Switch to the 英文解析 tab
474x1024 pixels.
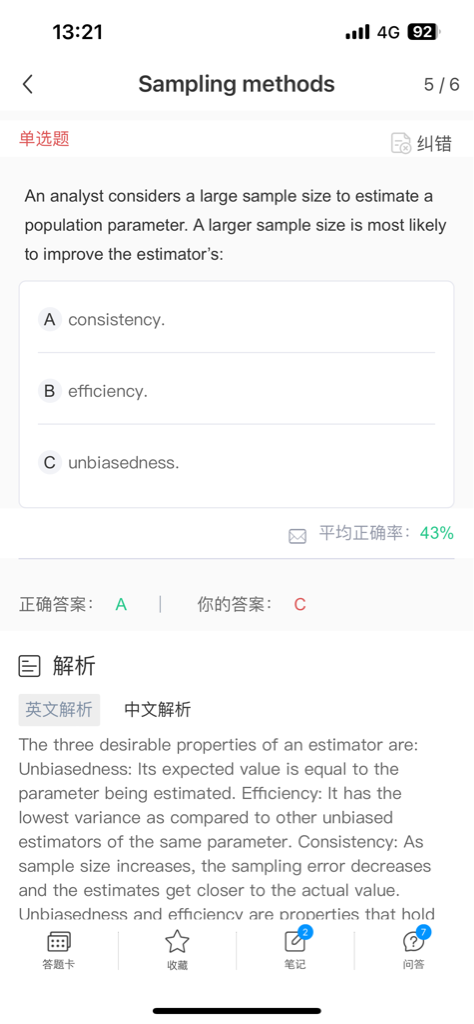coord(59,709)
